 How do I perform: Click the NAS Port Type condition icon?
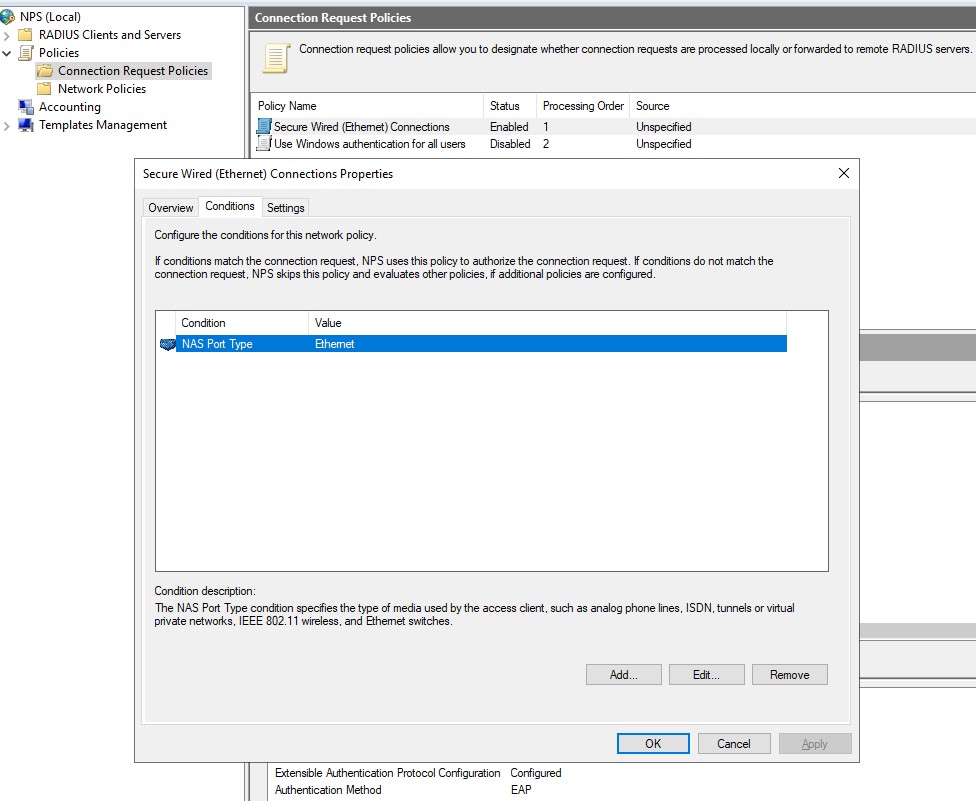coord(167,344)
